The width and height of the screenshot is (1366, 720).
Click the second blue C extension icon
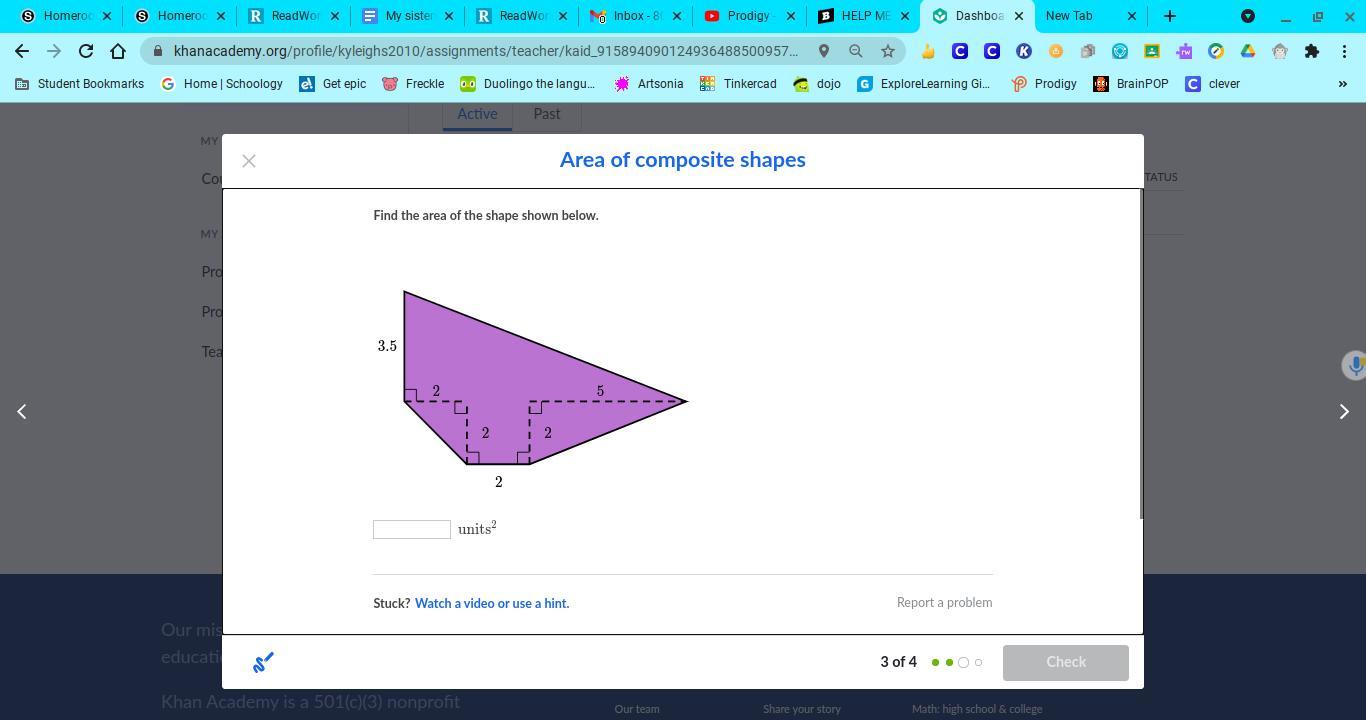click(x=992, y=51)
